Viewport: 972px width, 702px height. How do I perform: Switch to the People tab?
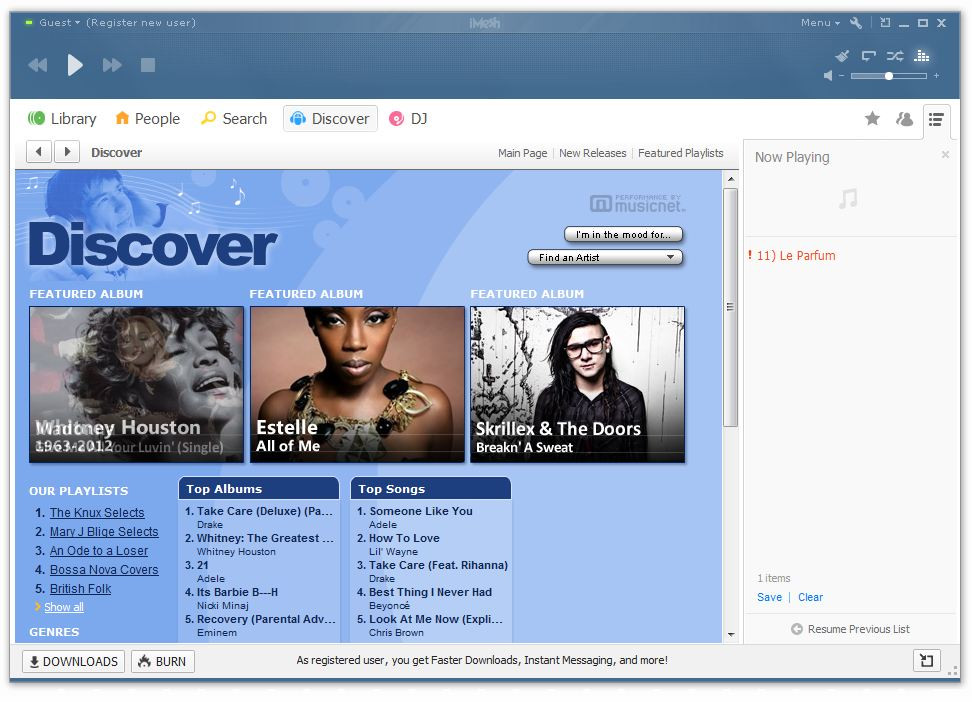(x=148, y=118)
